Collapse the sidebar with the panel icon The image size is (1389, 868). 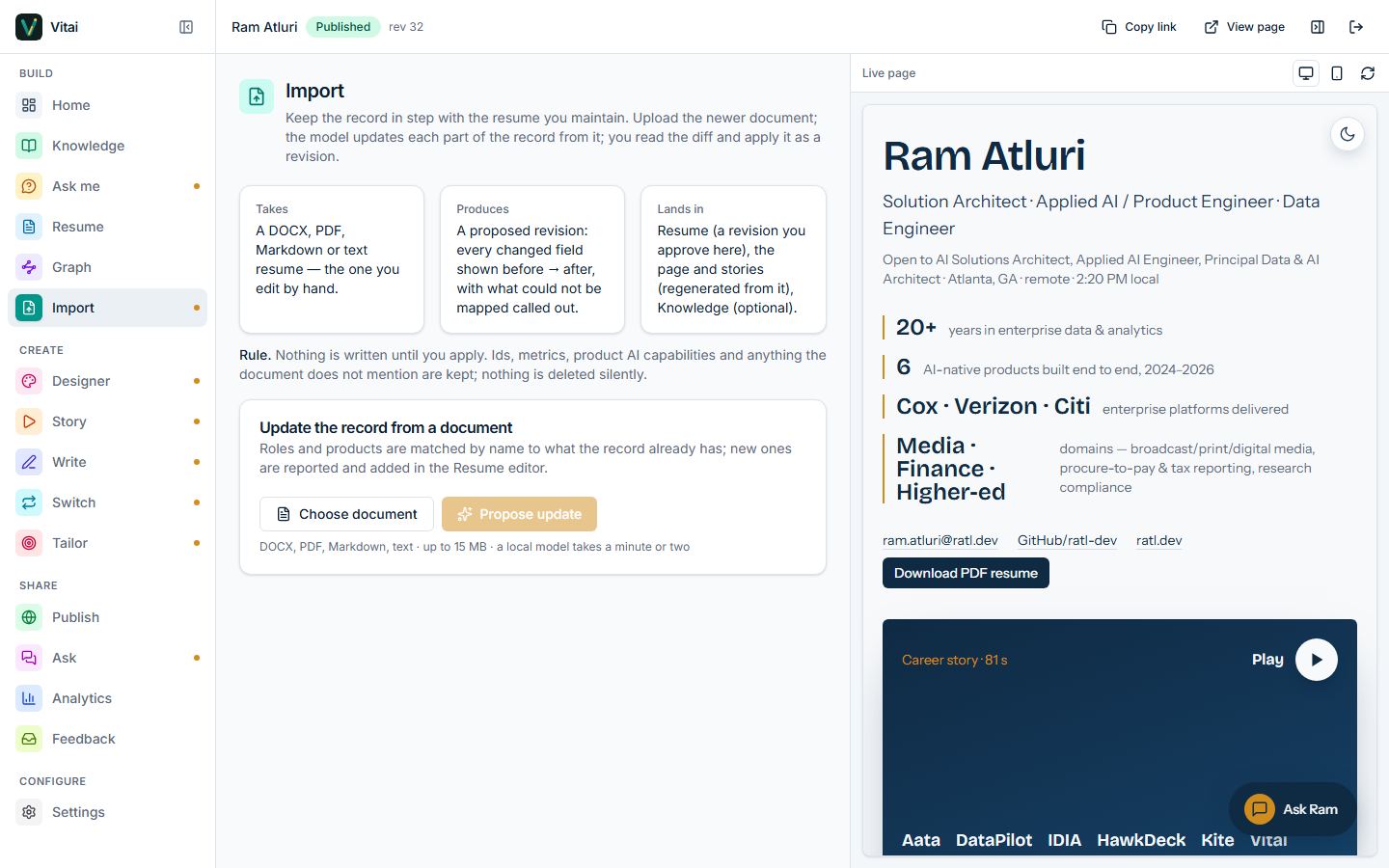(186, 27)
